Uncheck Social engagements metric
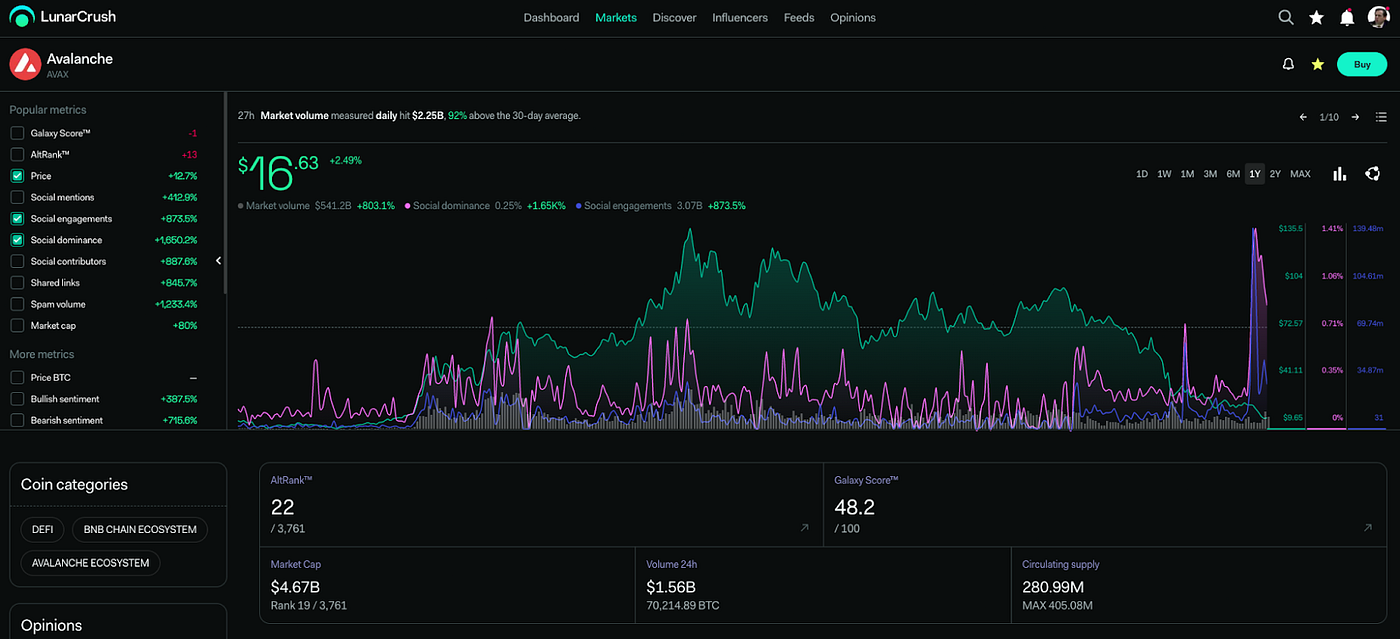The width and height of the screenshot is (1400, 639). click(x=17, y=218)
